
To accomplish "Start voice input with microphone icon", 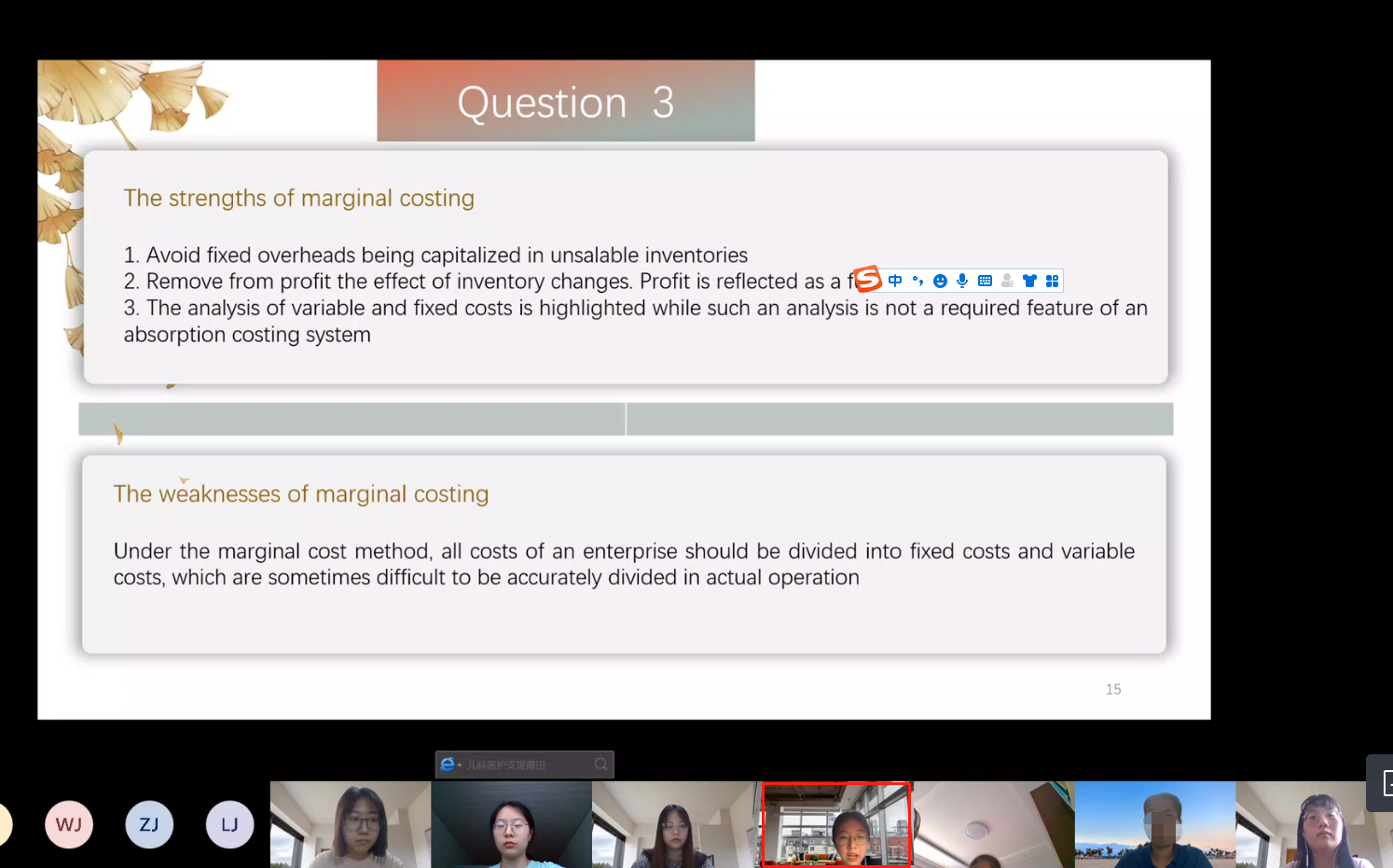I will coord(962,281).
